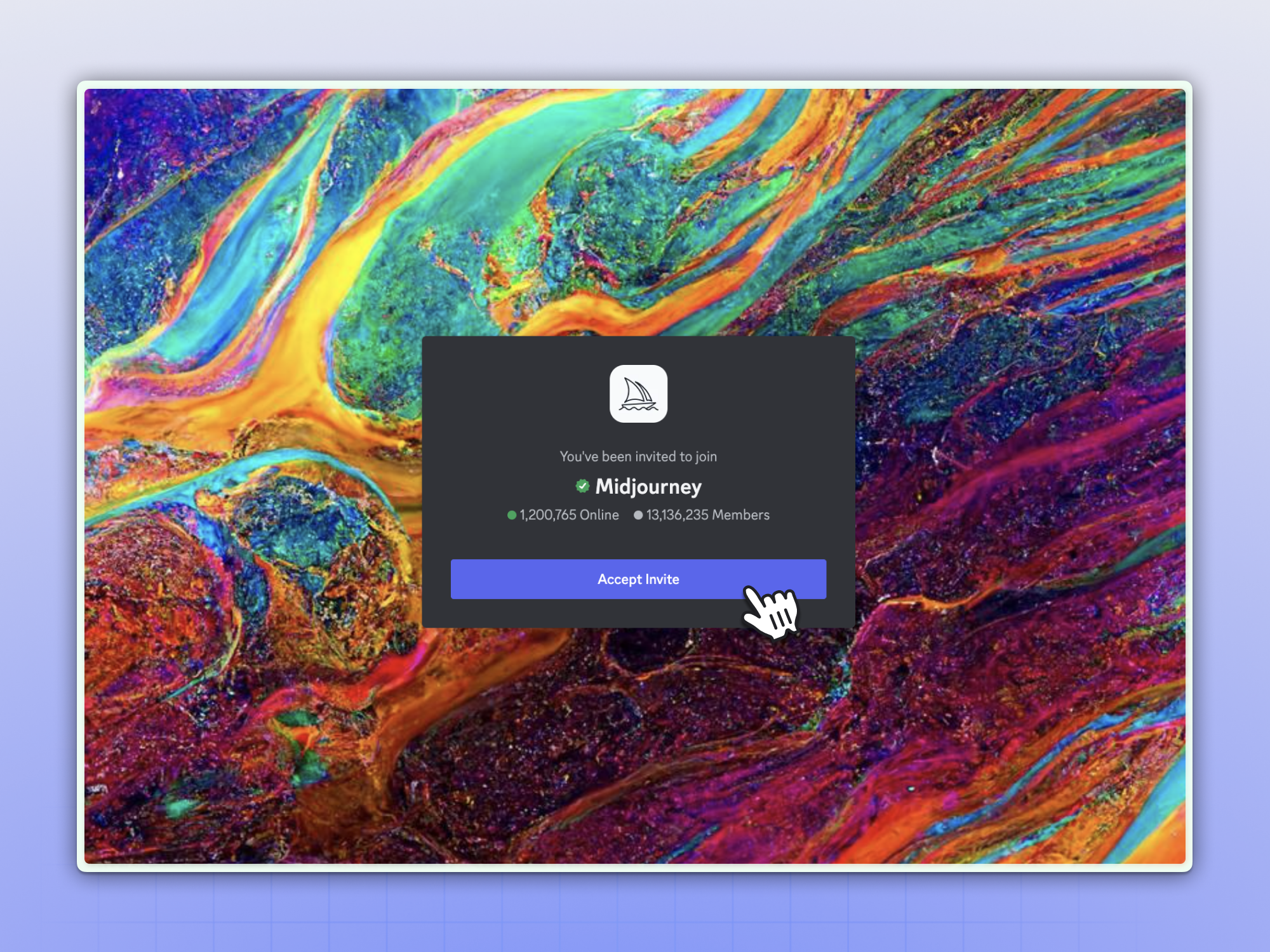The image size is (1270, 952).
Task: Click the 13,136,235 Members count
Action: click(707, 515)
